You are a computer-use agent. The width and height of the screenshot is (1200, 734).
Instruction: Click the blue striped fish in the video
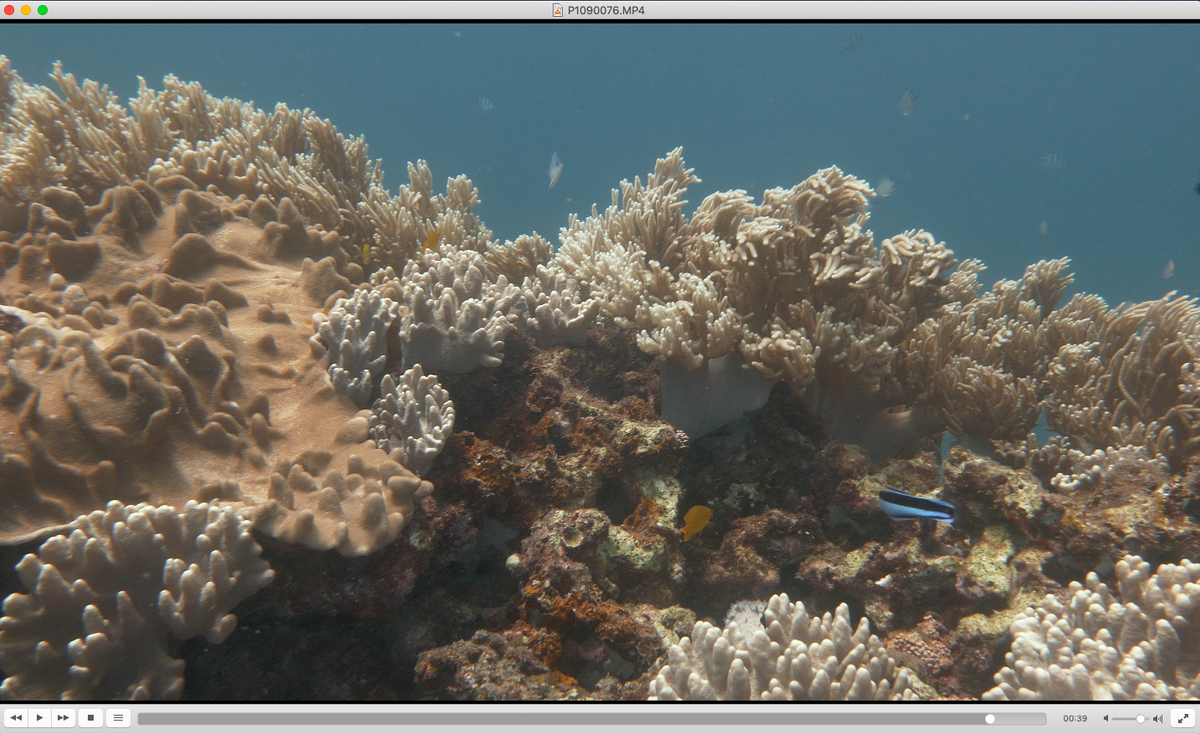tap(917, 506)
